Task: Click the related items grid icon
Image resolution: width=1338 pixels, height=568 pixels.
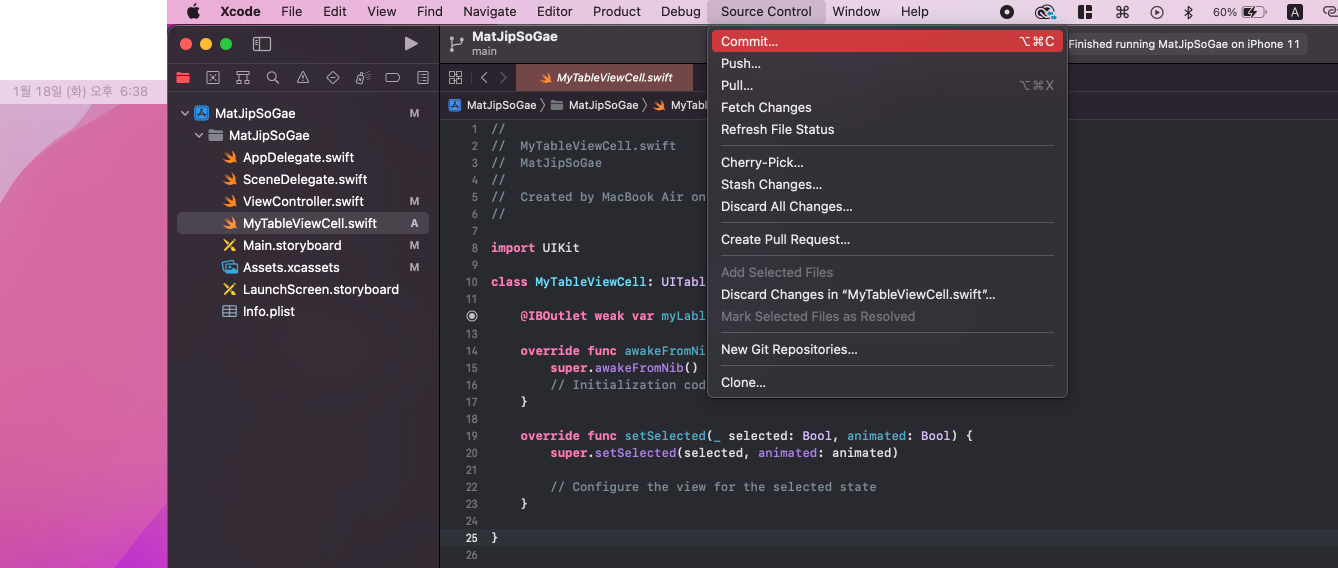Action: pyautogui.click(x=455, y=77)
